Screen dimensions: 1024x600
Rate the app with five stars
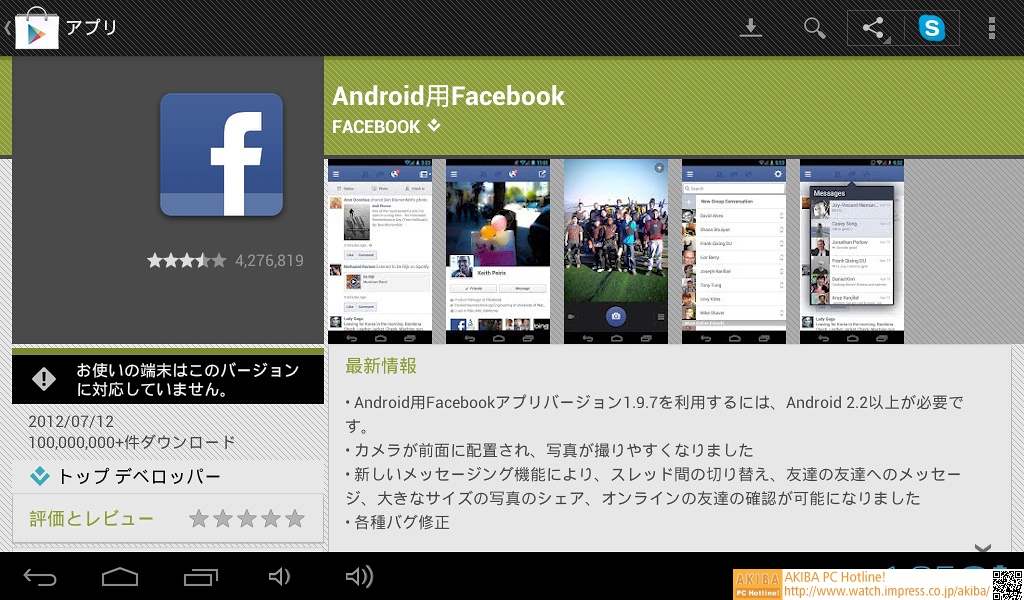point(294,519)
